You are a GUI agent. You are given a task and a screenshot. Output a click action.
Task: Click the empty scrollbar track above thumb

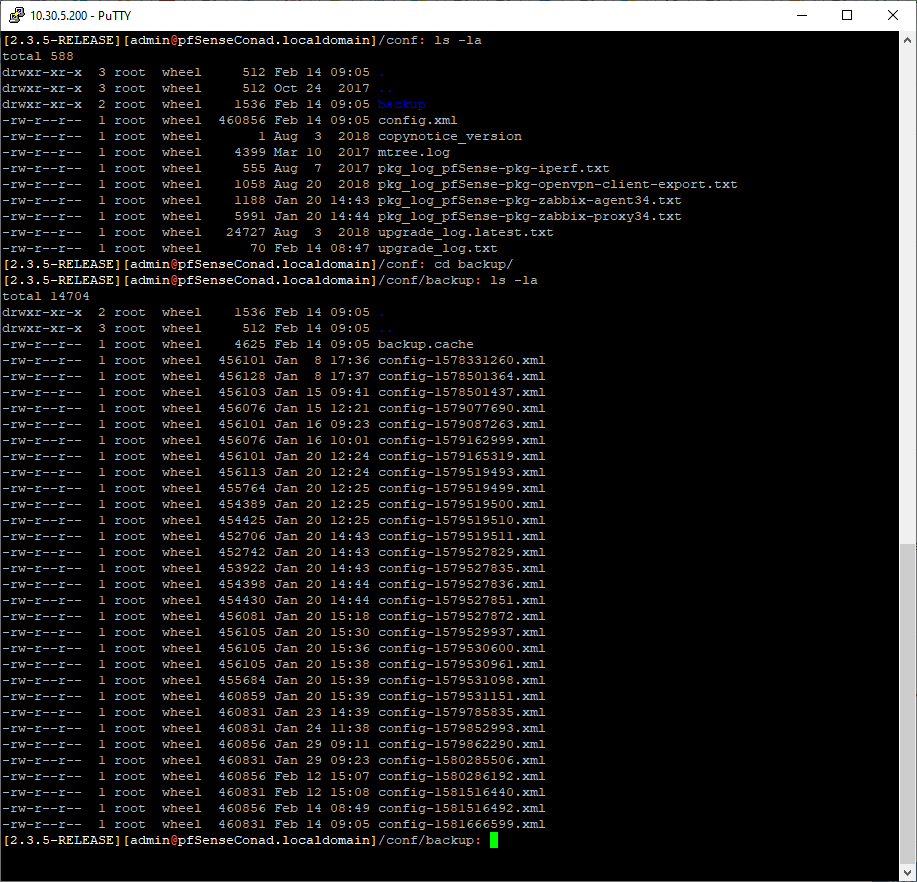pyautogui.click(x=907, y=296)
